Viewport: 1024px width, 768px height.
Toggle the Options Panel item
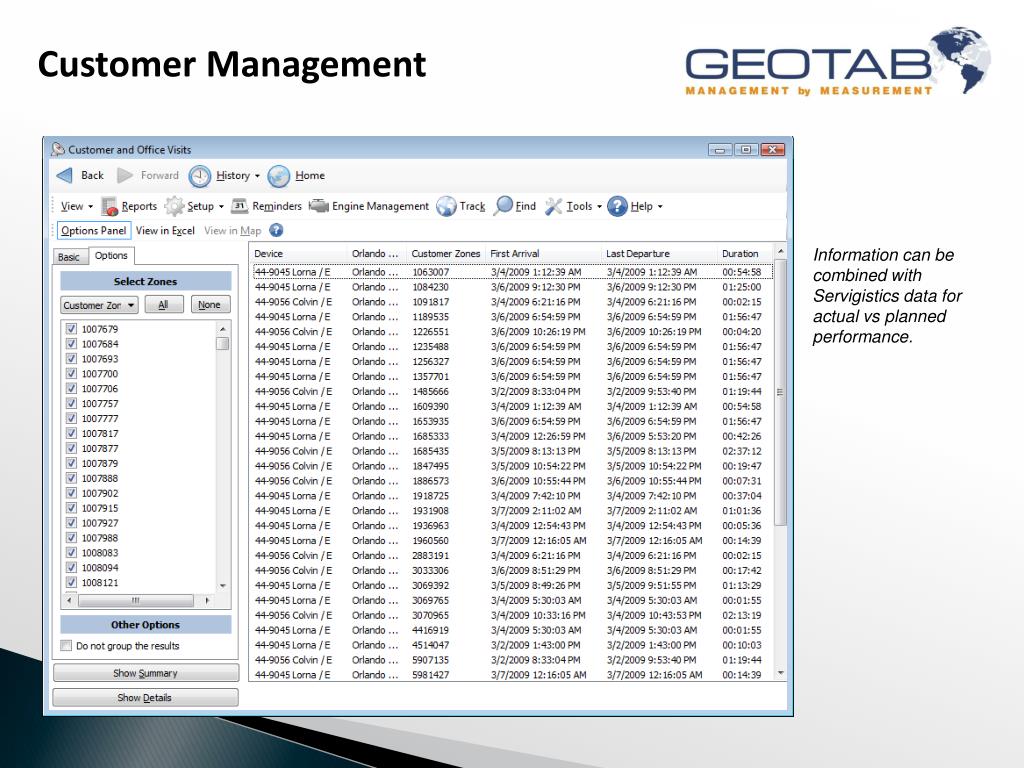click(94, 231)
